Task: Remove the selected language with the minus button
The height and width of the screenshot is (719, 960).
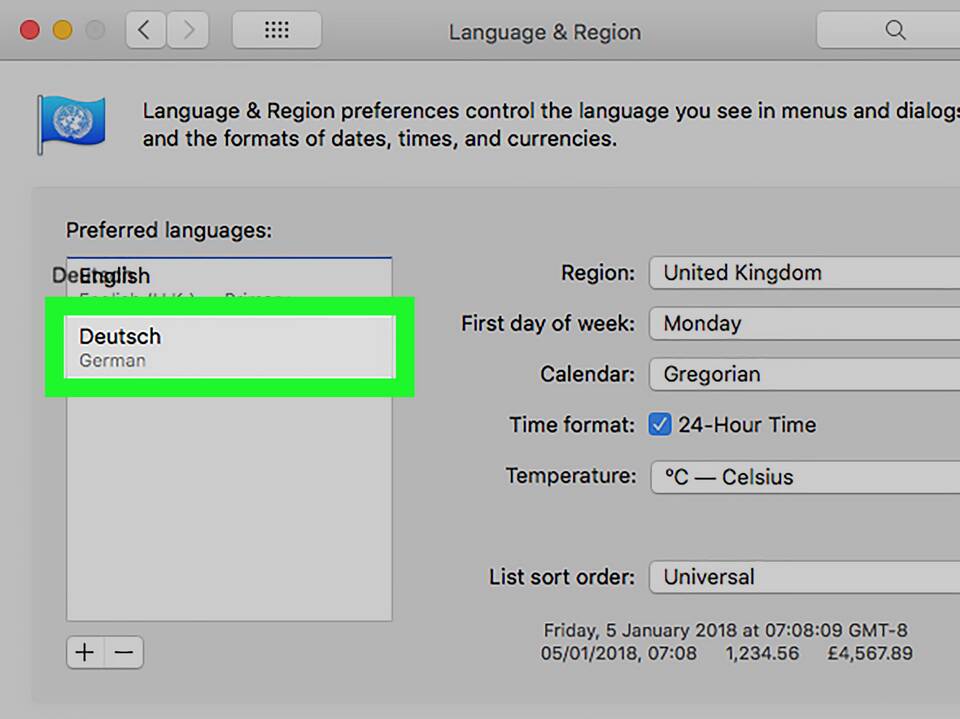Action: point(124,653)
